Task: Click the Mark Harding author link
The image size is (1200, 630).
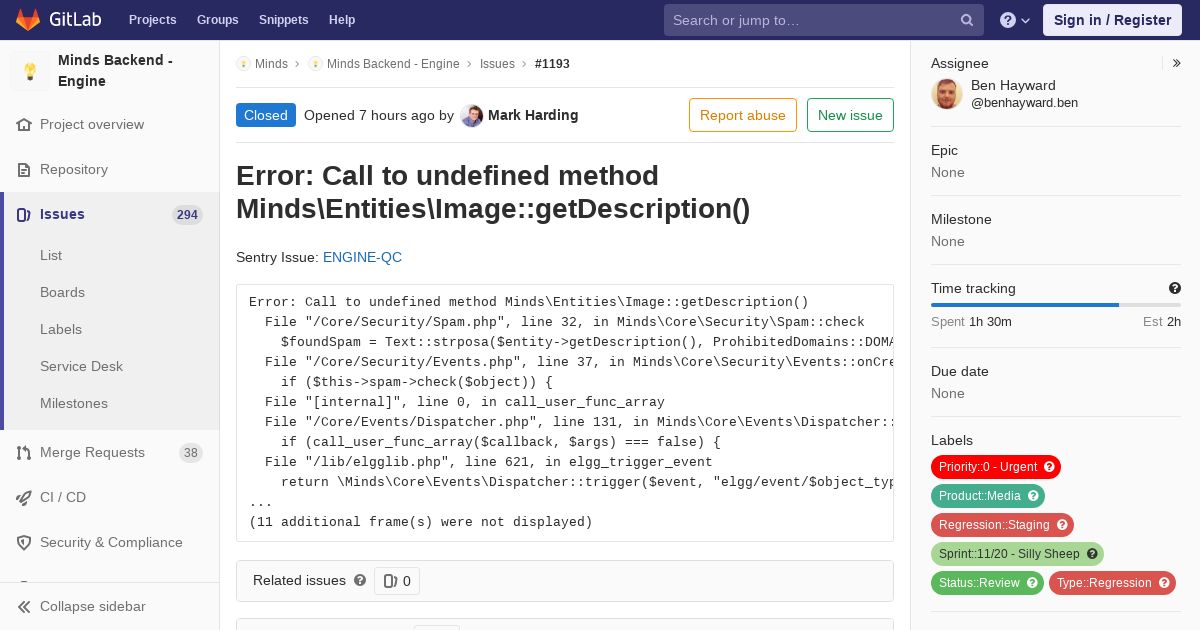Action: [533, 116]
